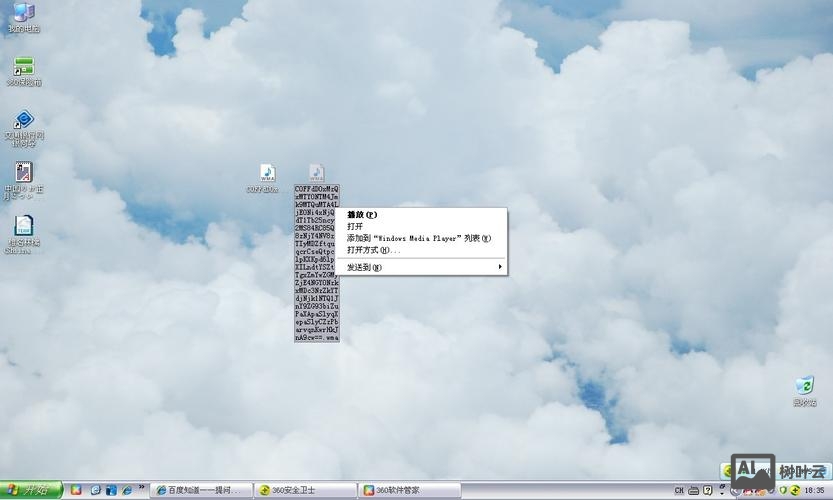Choose 播放 from the context menu
Screen dimensions: 833x500
click(362, 215)
